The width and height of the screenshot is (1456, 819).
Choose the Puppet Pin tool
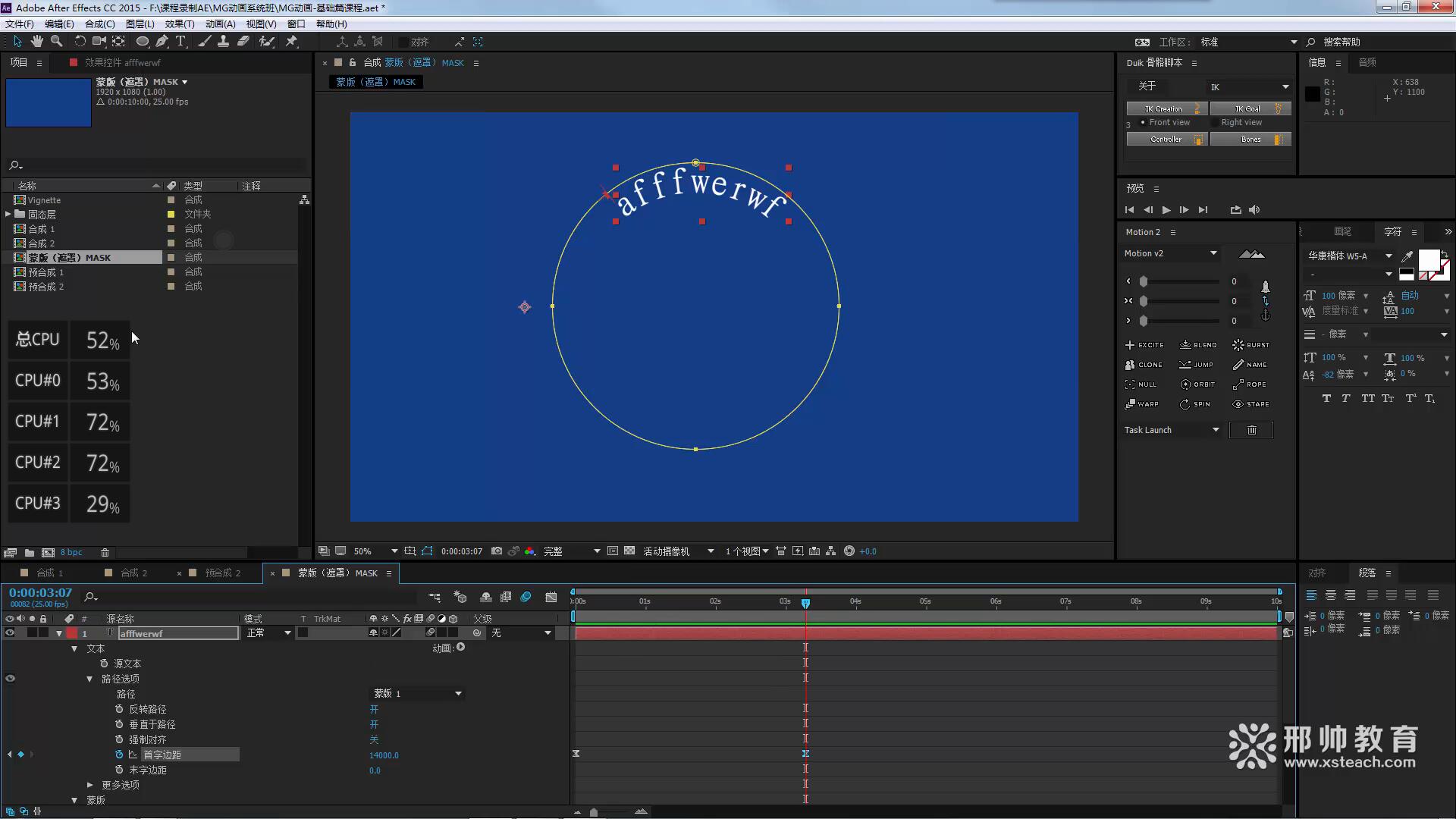[x=291, y=42]
